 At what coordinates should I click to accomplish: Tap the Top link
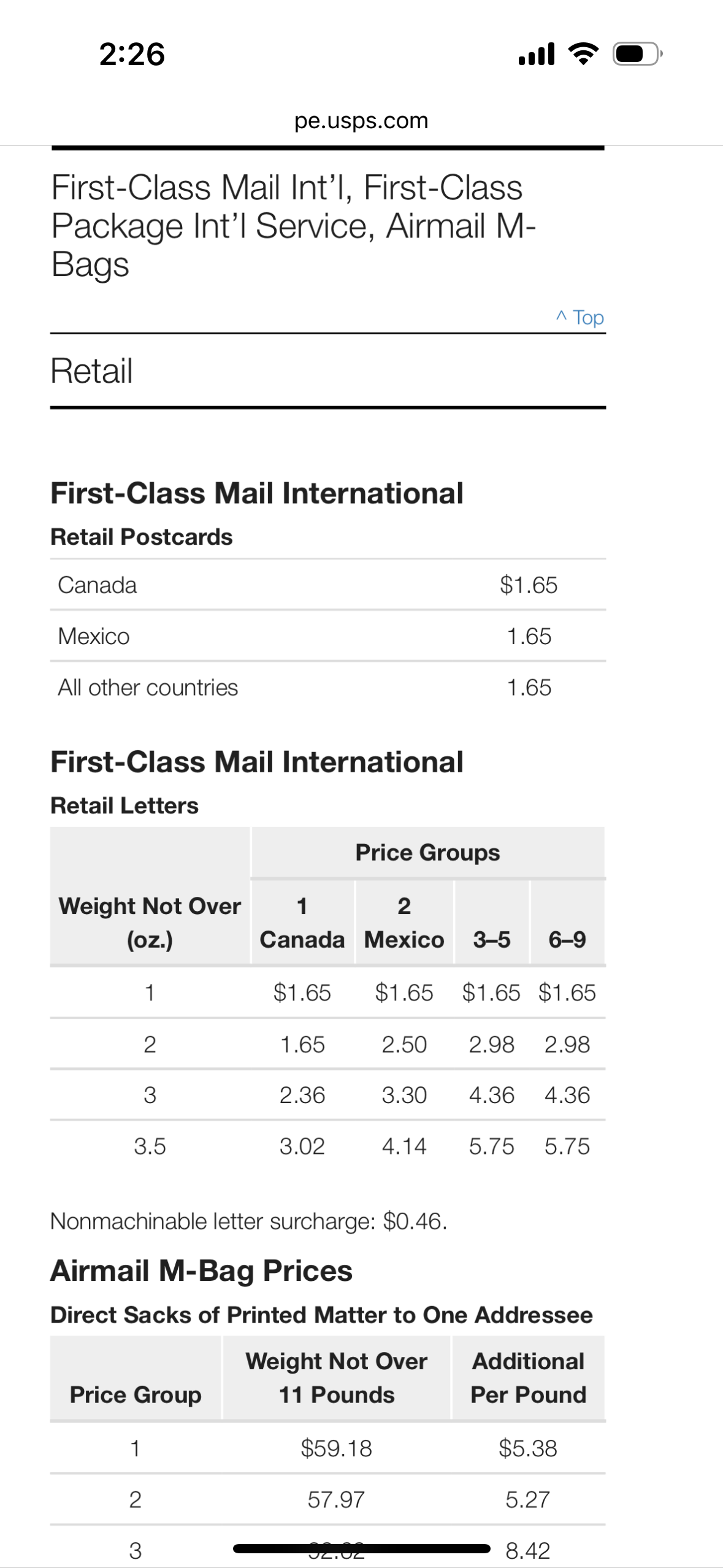580,317
